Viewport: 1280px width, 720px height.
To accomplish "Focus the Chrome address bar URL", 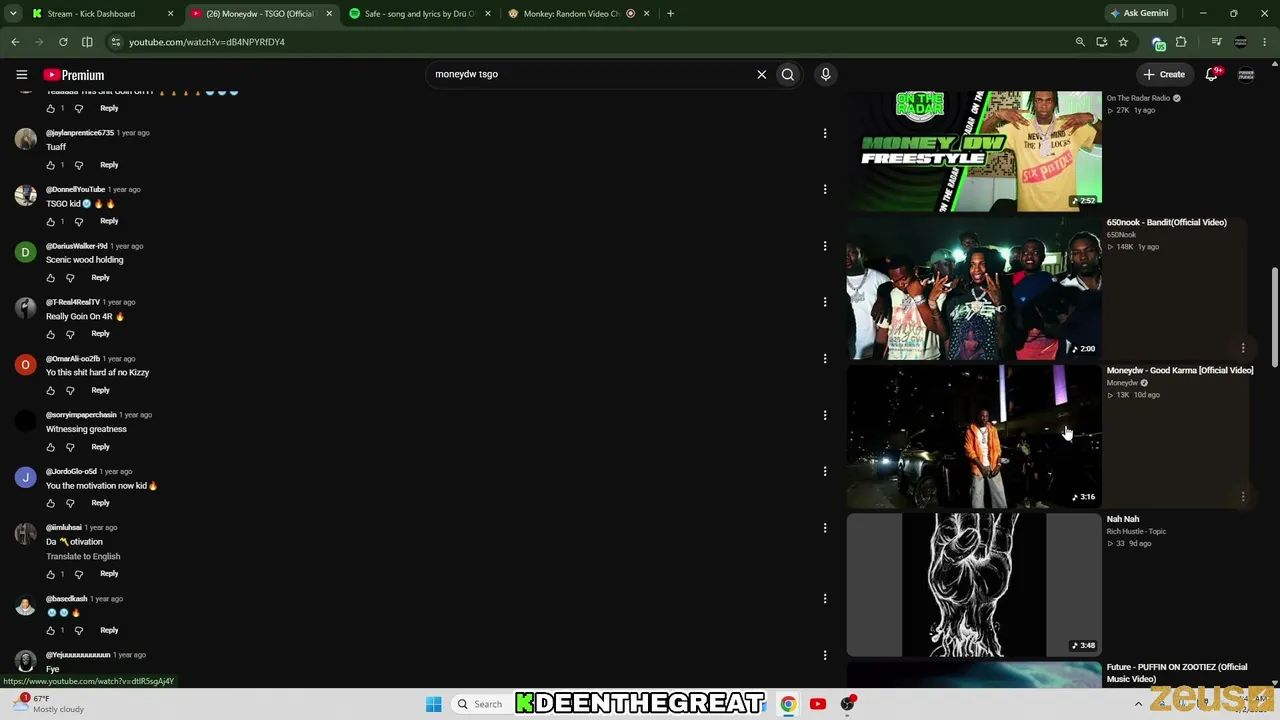I will point(207,42).
